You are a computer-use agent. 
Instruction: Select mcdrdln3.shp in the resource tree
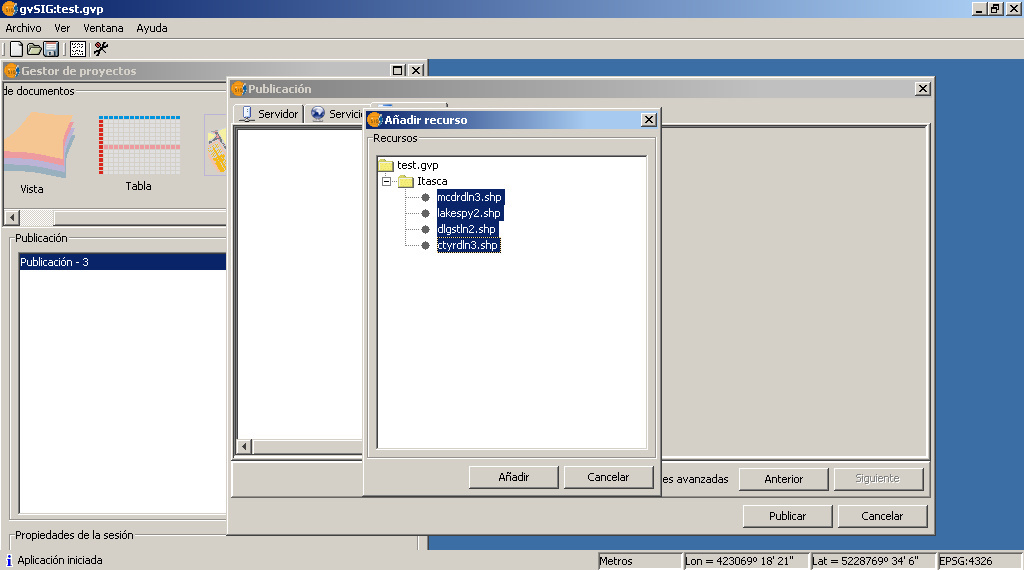[469, 197]
